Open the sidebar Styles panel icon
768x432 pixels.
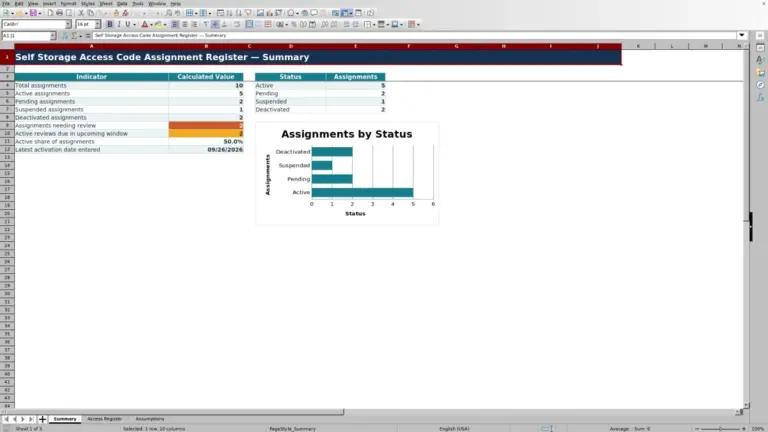(760, 60)
